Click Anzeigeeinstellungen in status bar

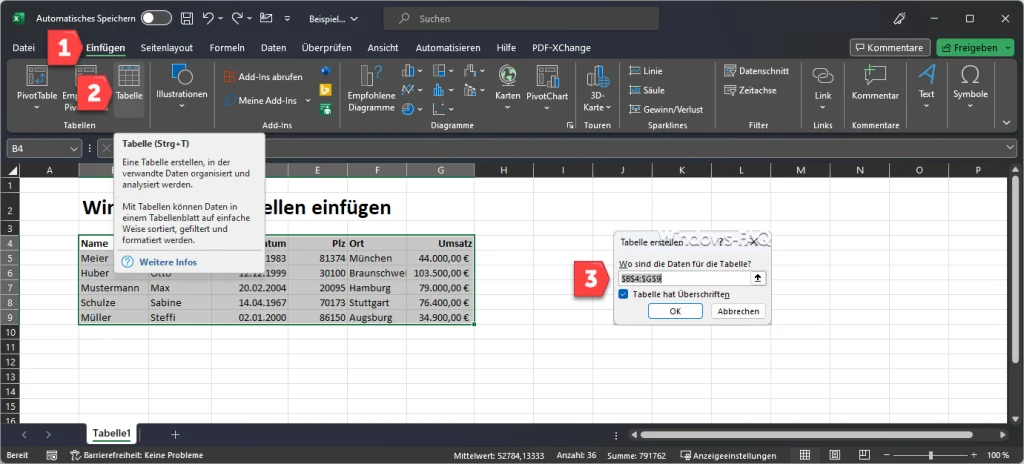pos(728,455)
